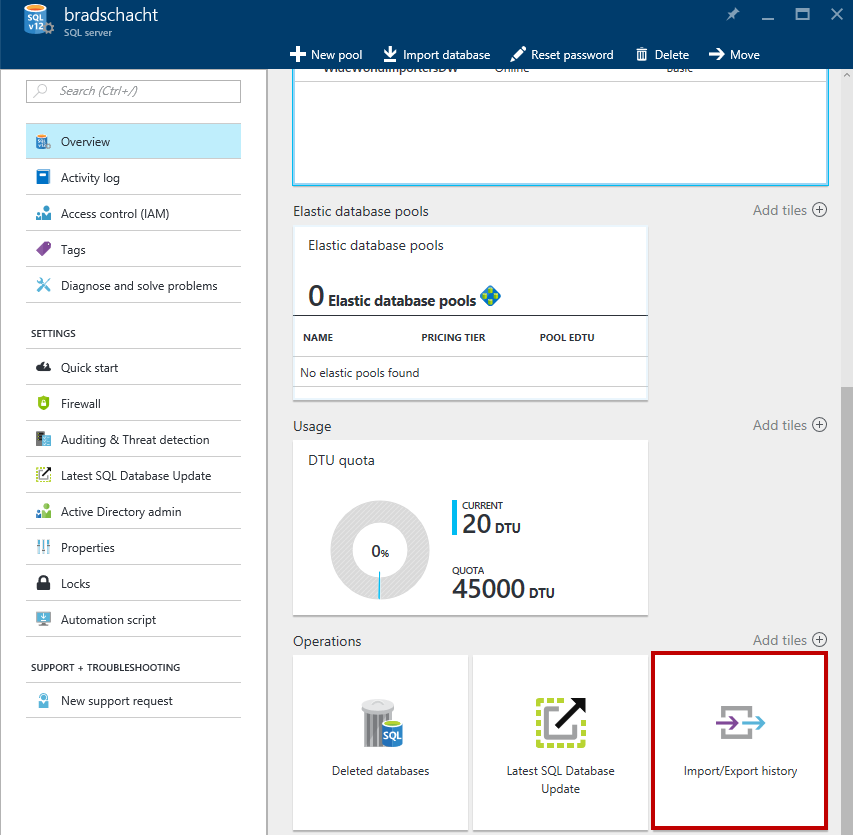The height and width of the screenshot is (835, 853).
Task: Click Add tiles text beside Usage
Action: [x=780, y=425]
